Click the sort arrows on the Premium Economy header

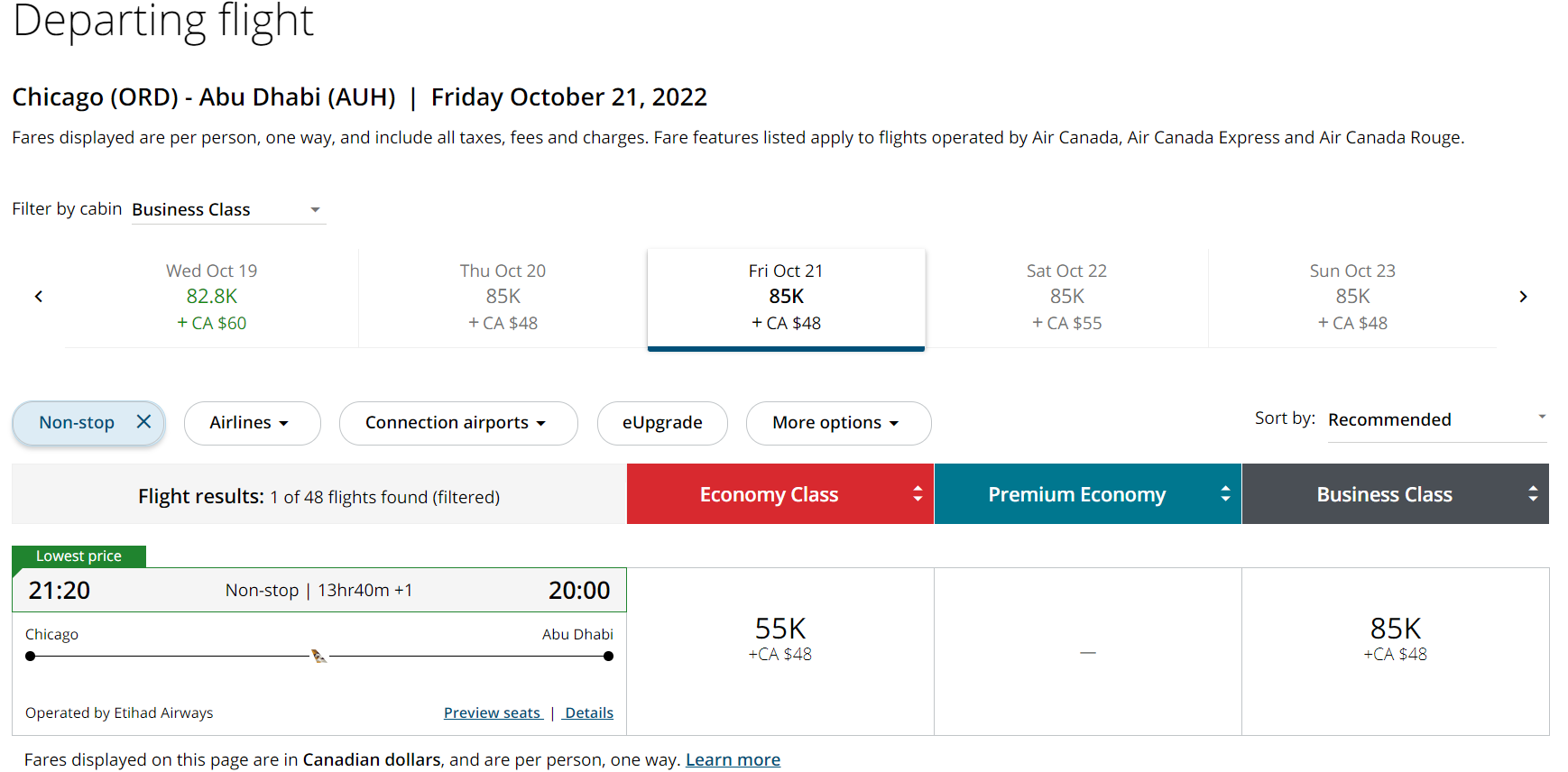1225,493
